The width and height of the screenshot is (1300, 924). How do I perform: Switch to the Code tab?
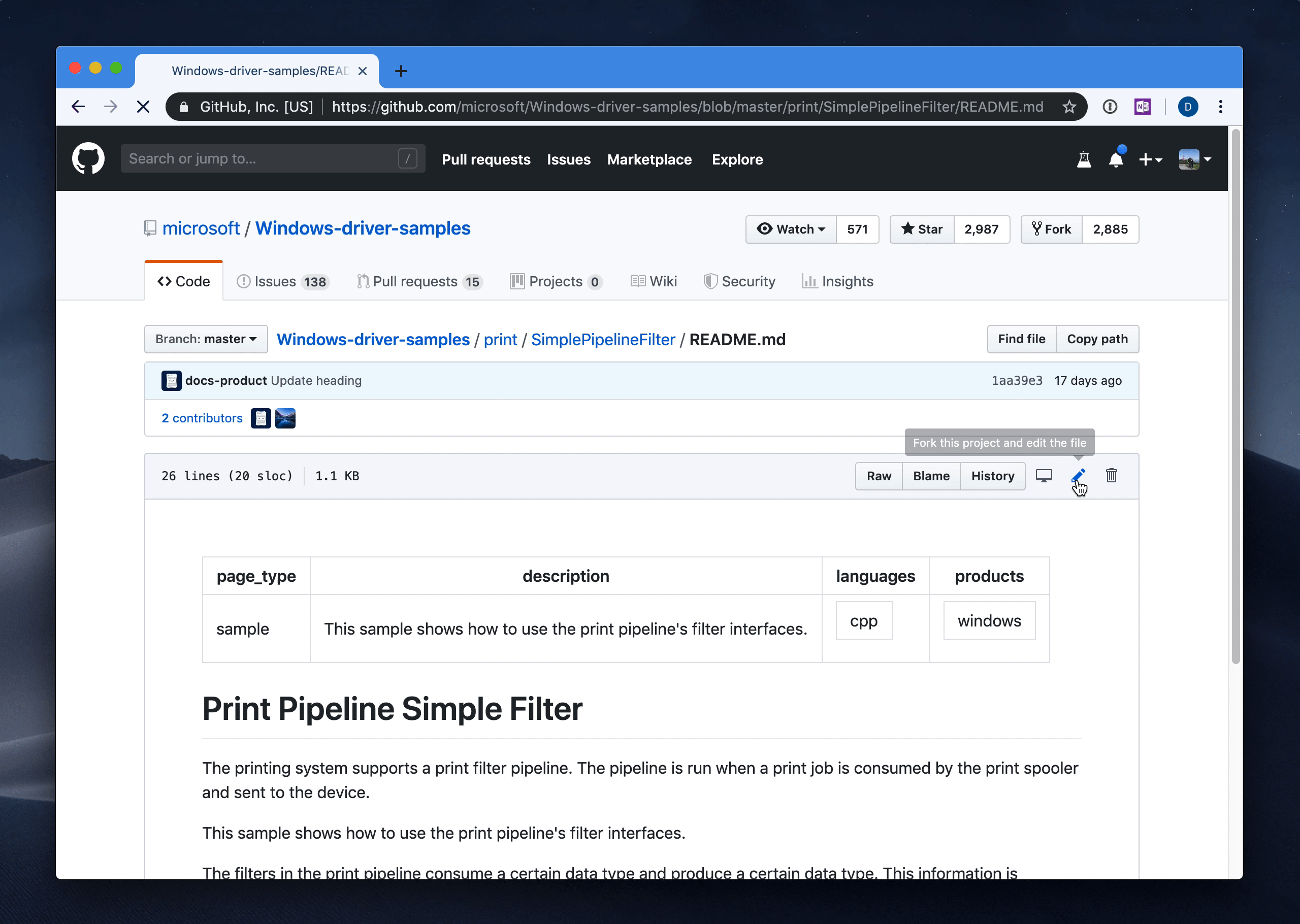click(184, 282)
